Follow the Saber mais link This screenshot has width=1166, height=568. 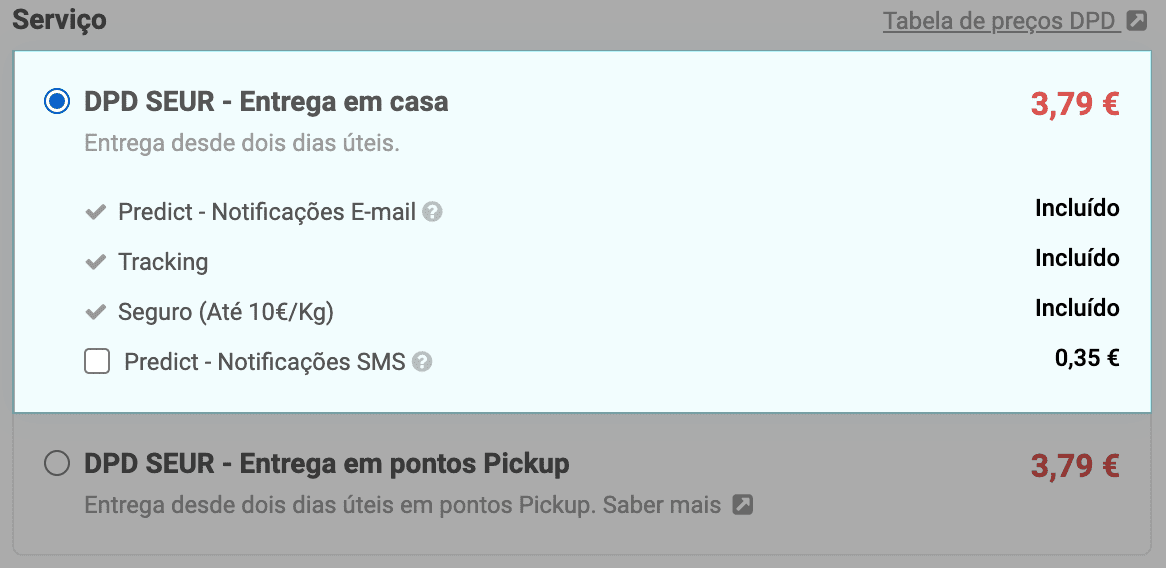click(661, 505)
